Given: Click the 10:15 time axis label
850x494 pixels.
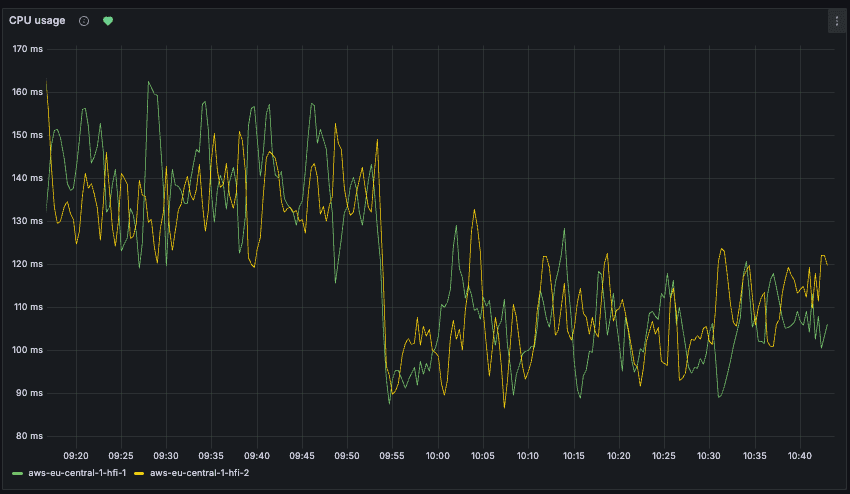Looking at the screenshot, I should (x=574, y=456).
